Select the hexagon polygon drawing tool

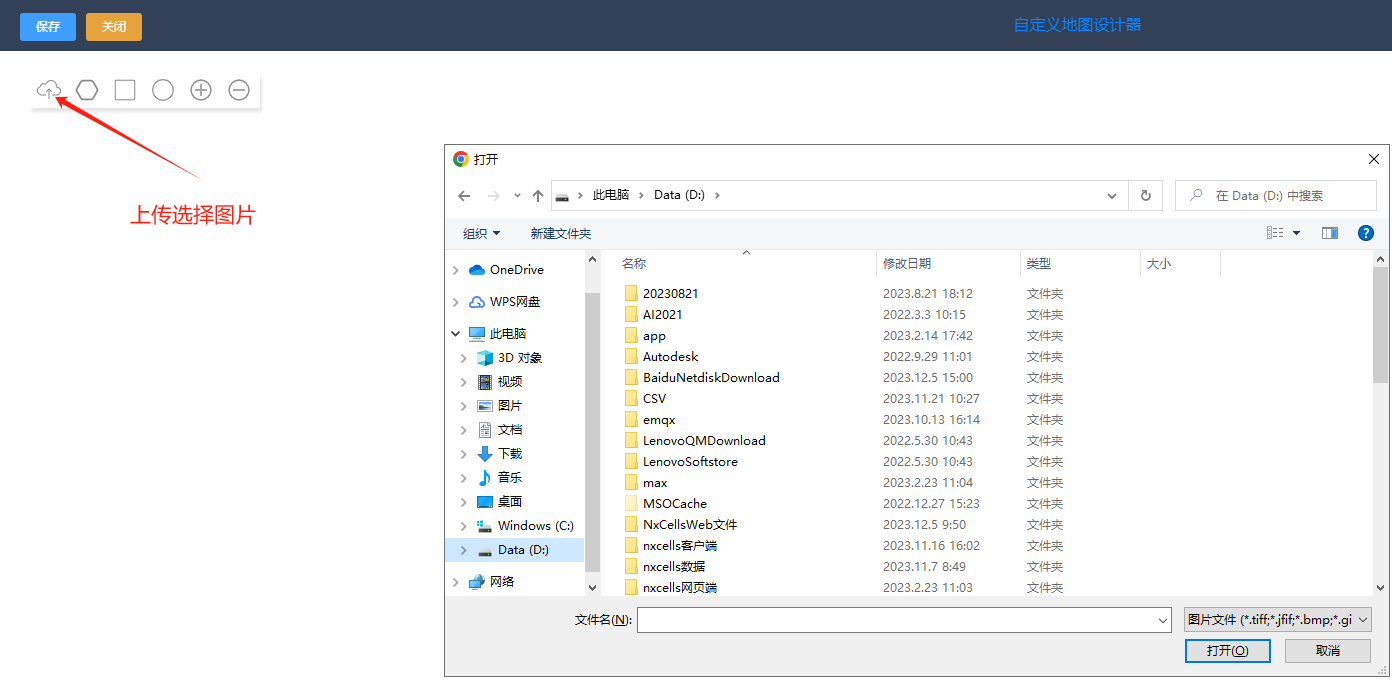click(87, 90)
